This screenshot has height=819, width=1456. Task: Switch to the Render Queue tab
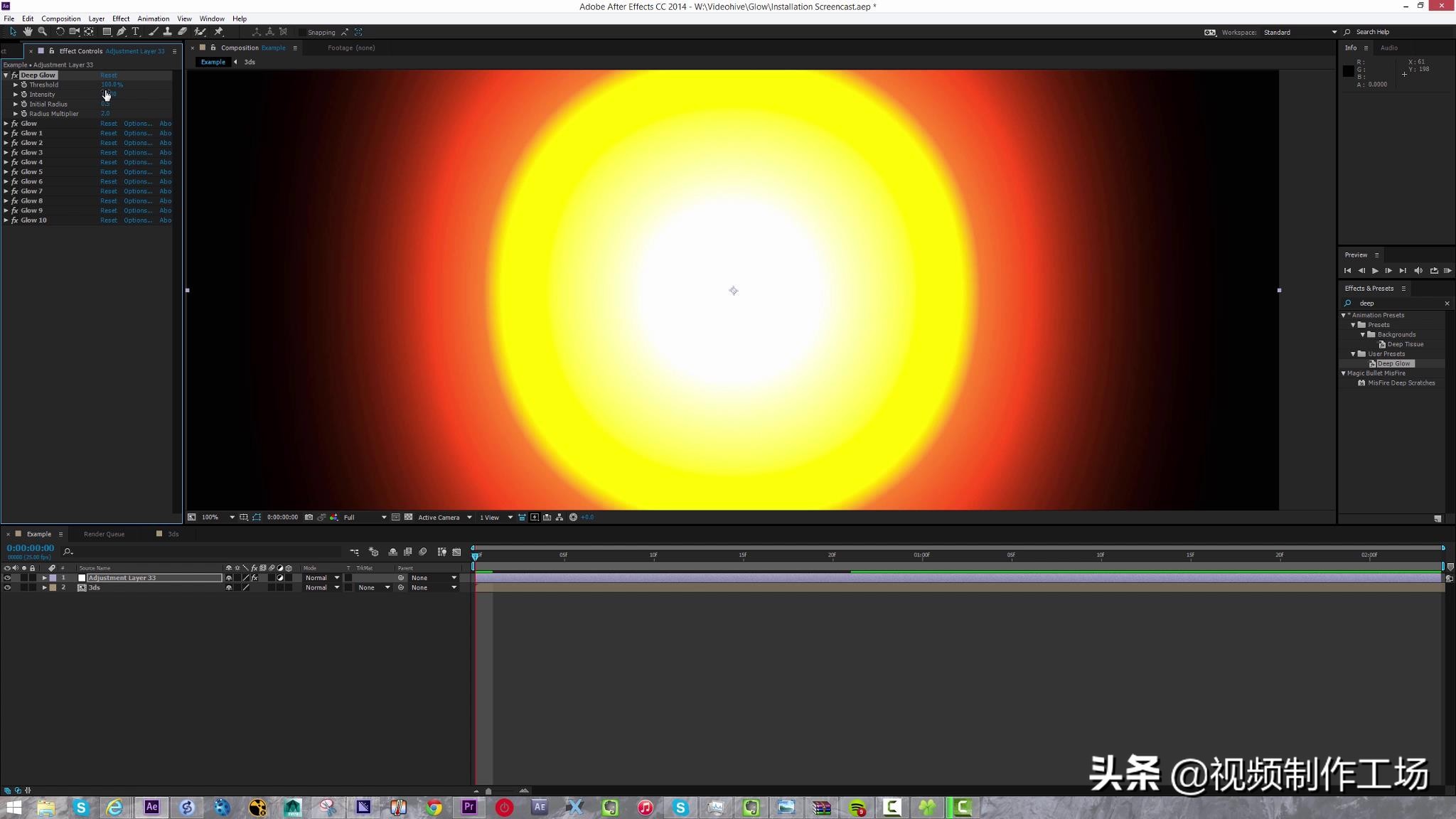coord(104,533)
